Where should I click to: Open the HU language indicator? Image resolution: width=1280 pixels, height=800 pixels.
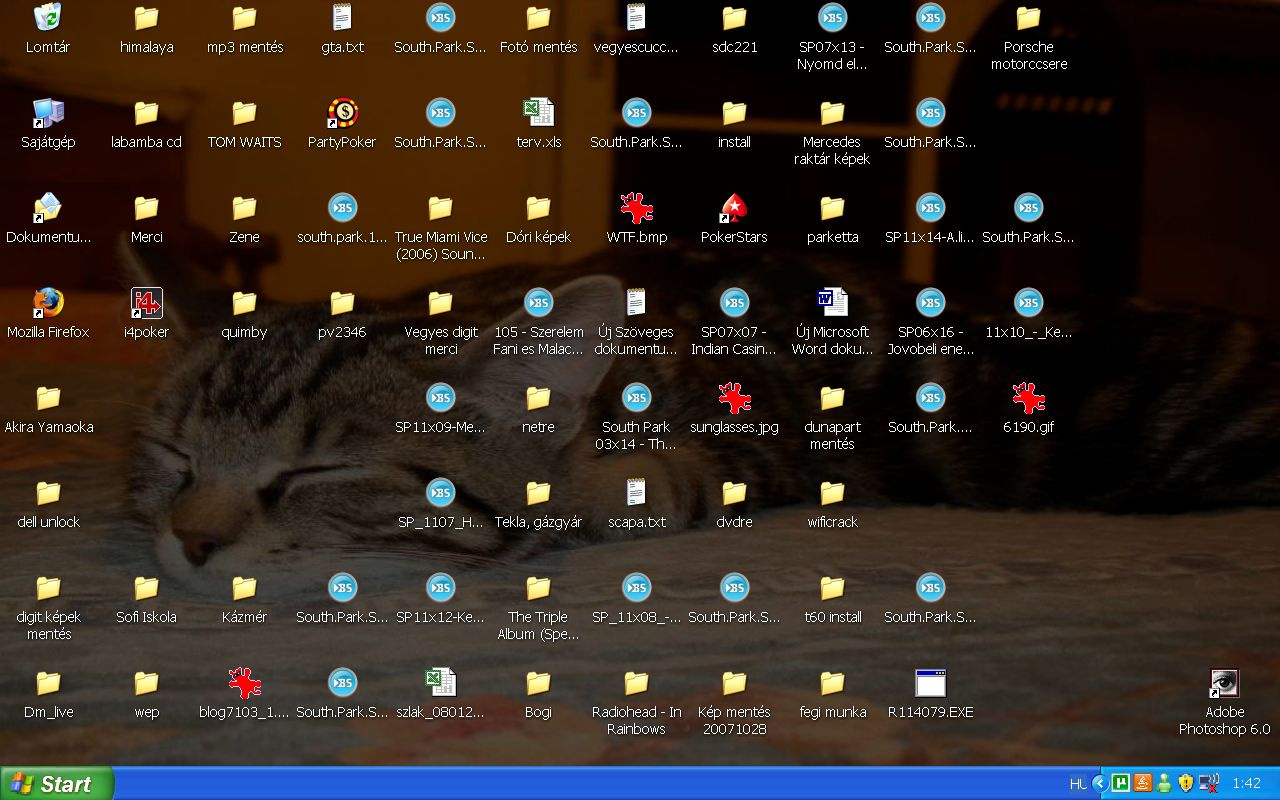1078,784
